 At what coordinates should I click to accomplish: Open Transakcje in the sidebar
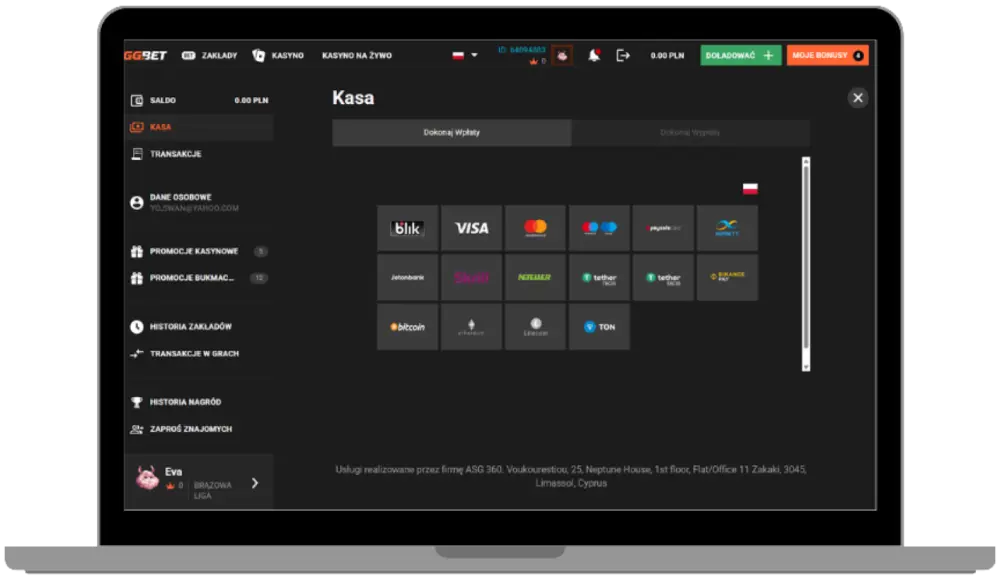pos(199,154)
